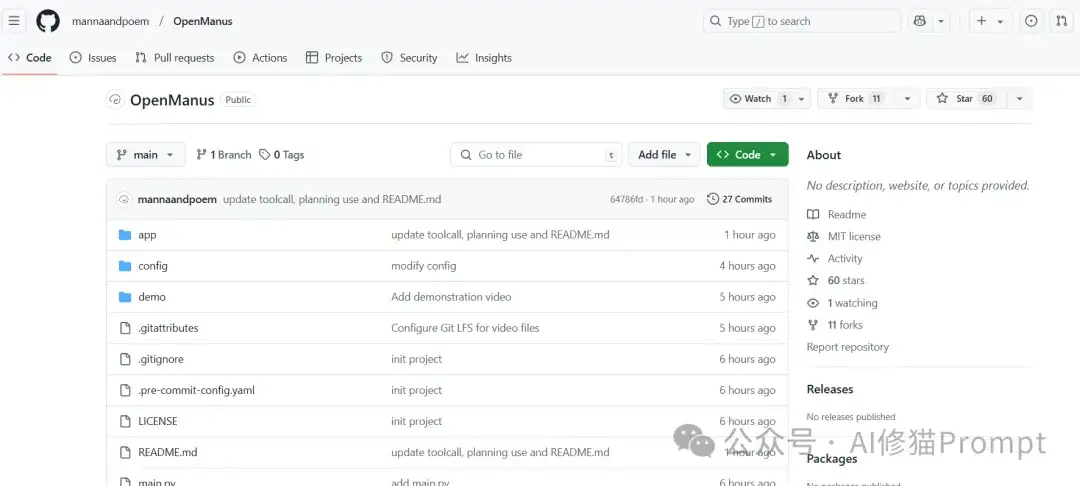Image resolution: width=1080 pixels, height=486 pixels.
Task: Open the Add file dropdown
Action: pos(664,155)
